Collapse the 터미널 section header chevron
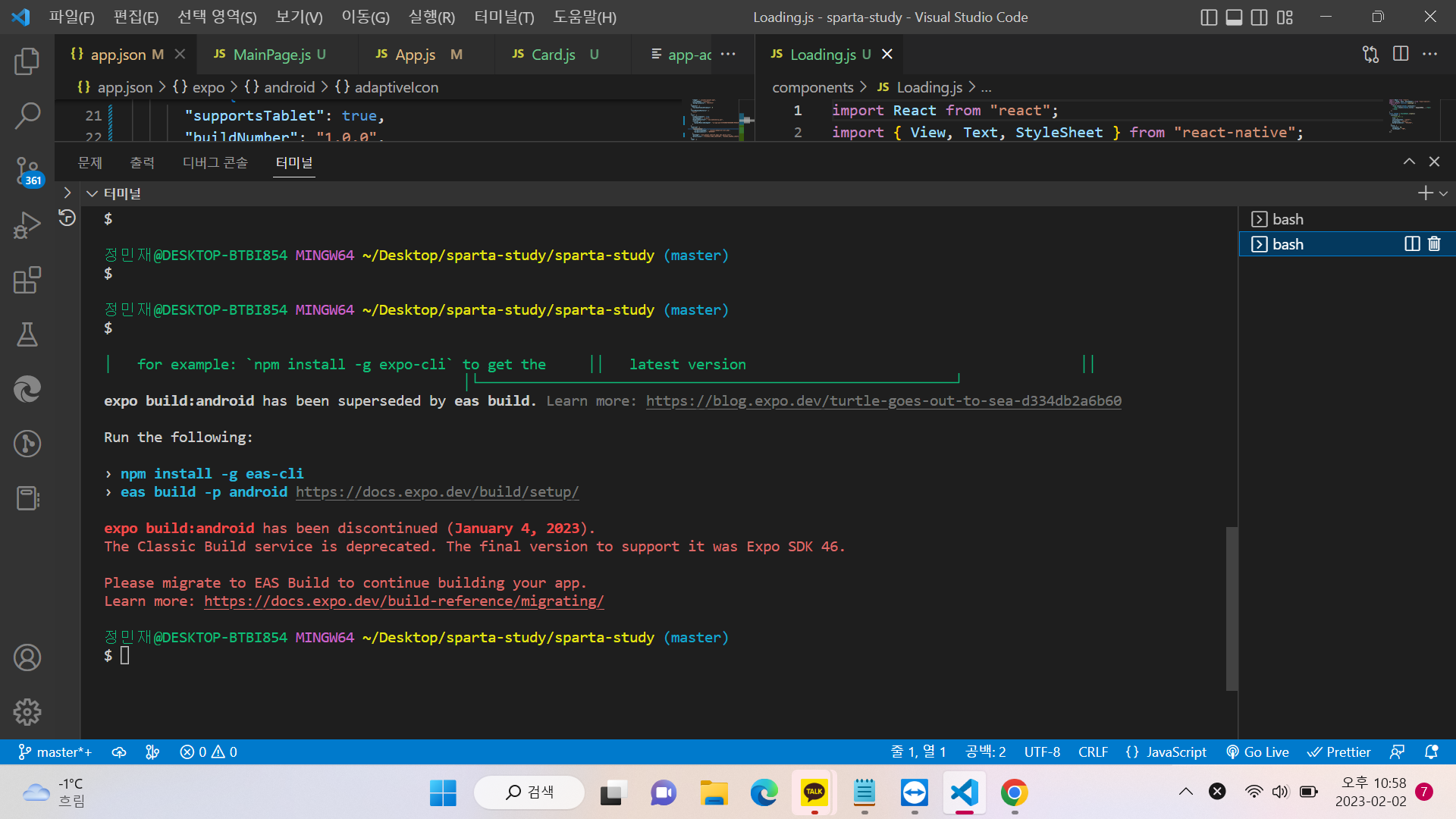The width and height of the screenshot is (1456, 819). pyautogui.click(x=93, y=193)
